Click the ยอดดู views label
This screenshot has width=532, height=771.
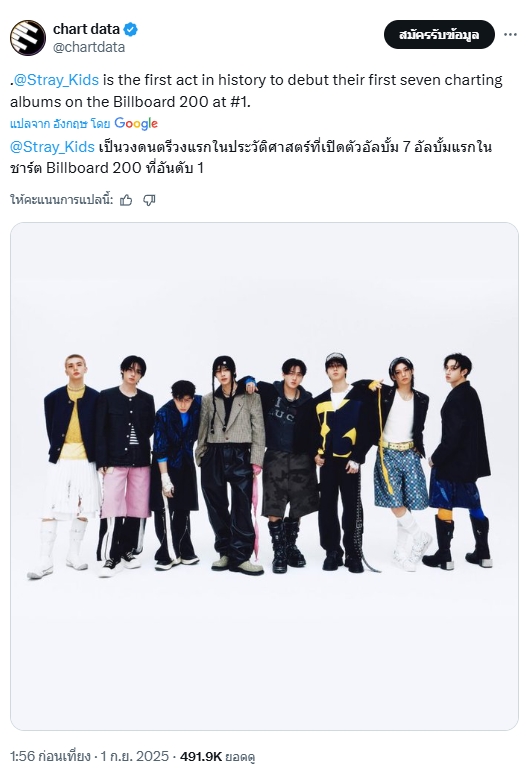pos(240,756)
